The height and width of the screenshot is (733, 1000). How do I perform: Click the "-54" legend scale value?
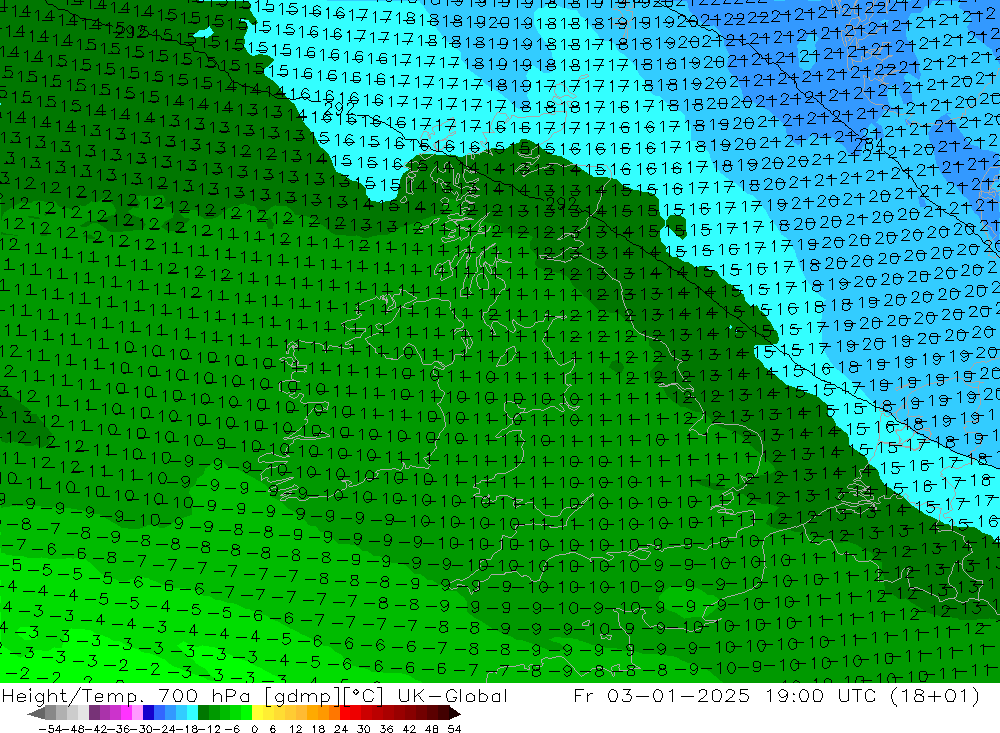[50, 729]
